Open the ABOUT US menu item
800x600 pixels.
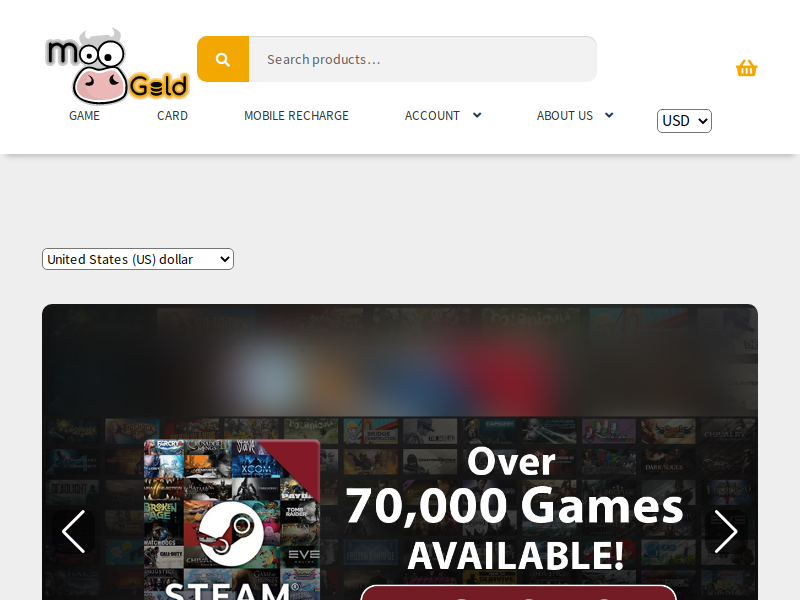tap(565, 116)
